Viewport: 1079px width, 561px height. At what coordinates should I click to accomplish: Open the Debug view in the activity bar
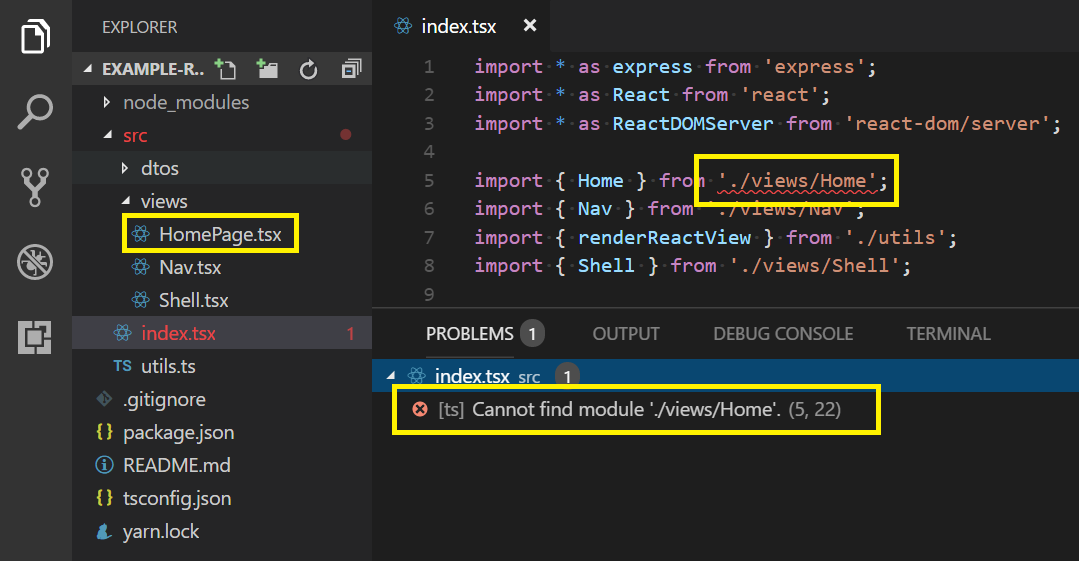[35, 262]
